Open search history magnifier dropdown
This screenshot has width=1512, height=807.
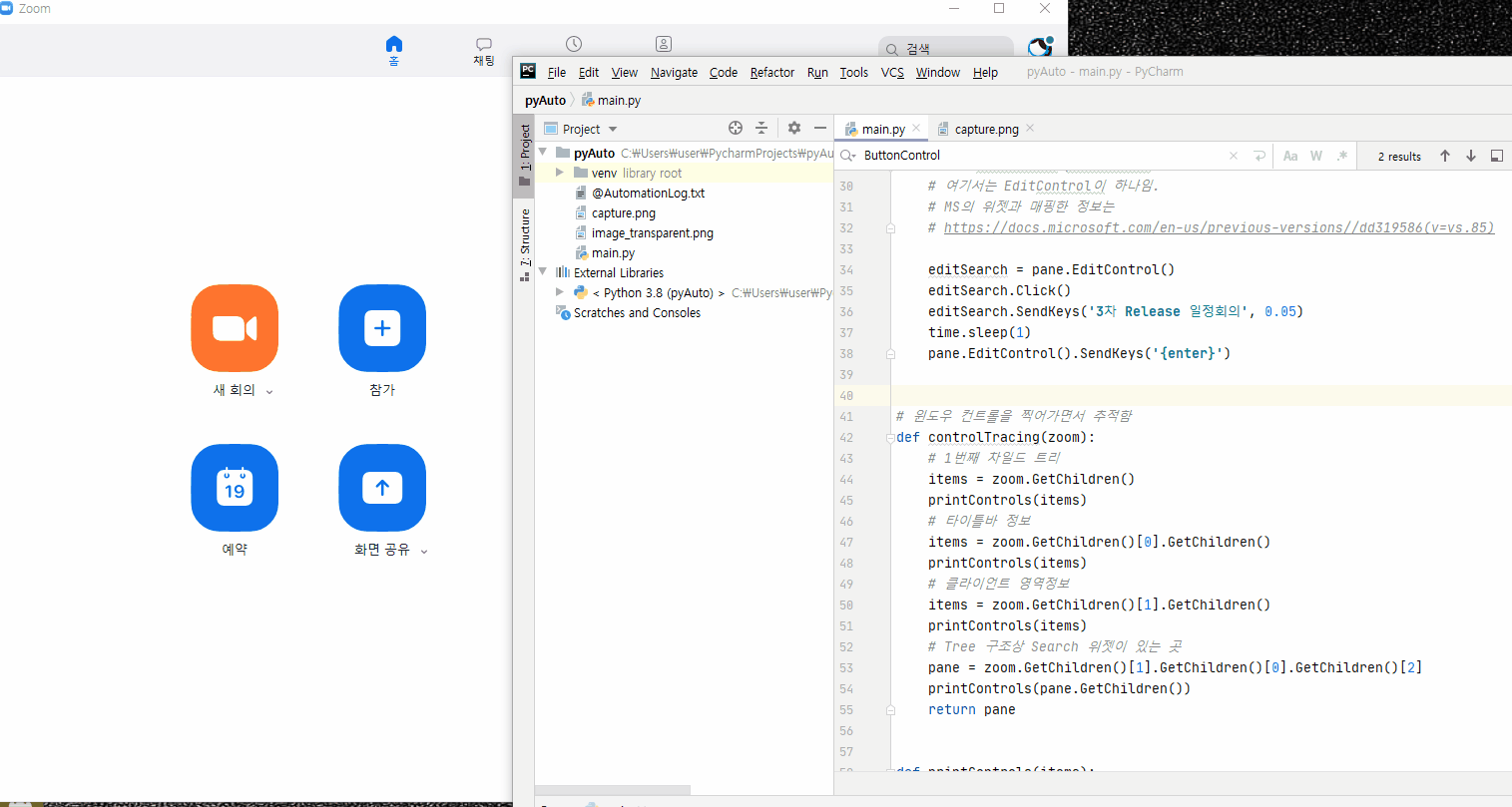(847, 156)
